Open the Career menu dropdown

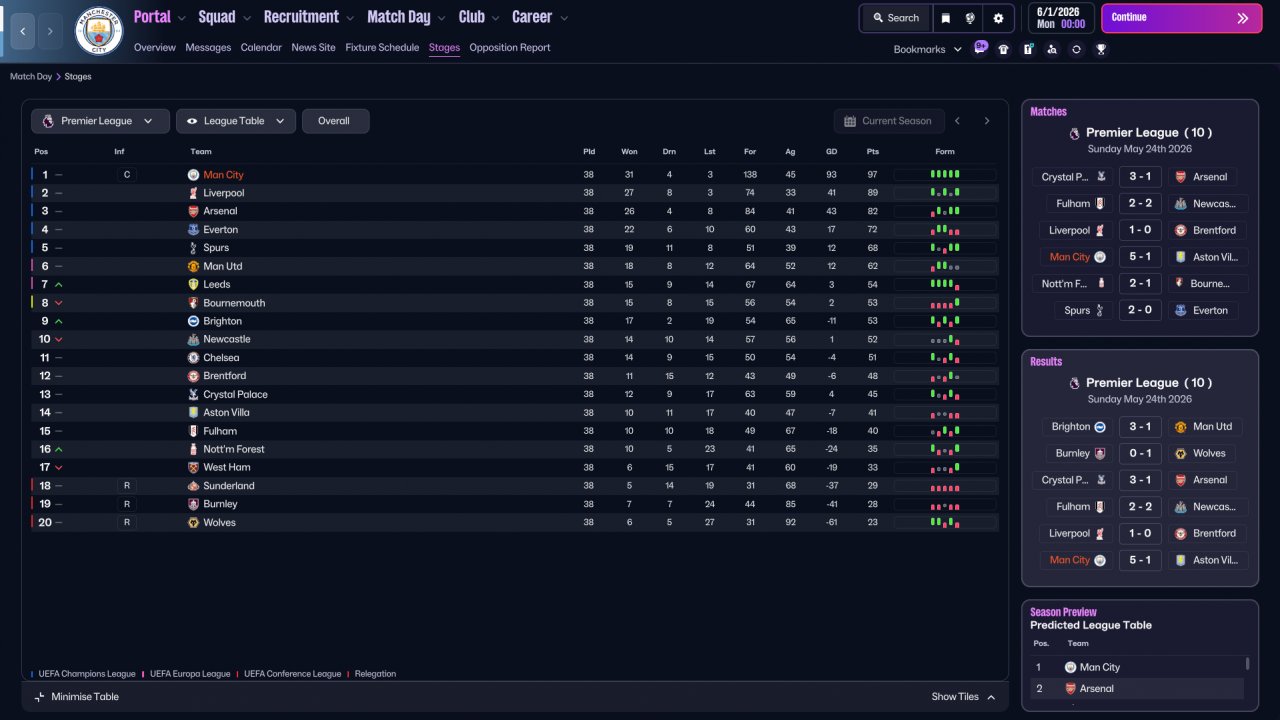pyautogui.click(x=540, y=17)
